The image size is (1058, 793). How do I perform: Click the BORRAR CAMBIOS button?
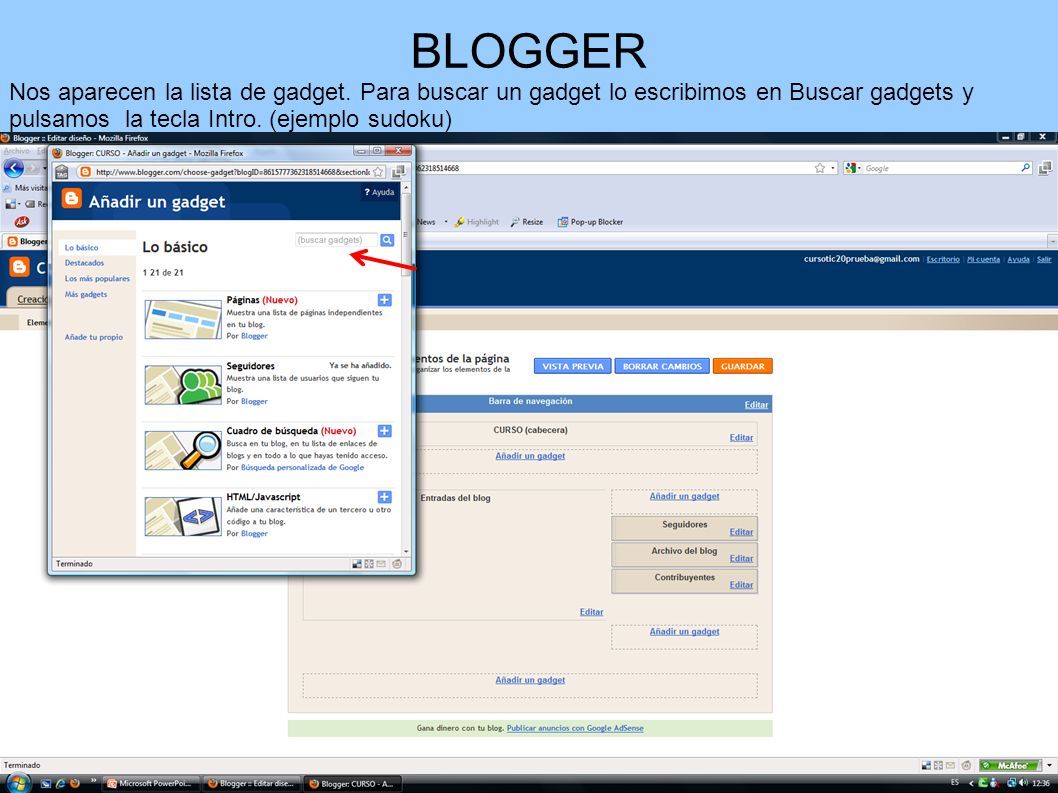coord(662,366)
